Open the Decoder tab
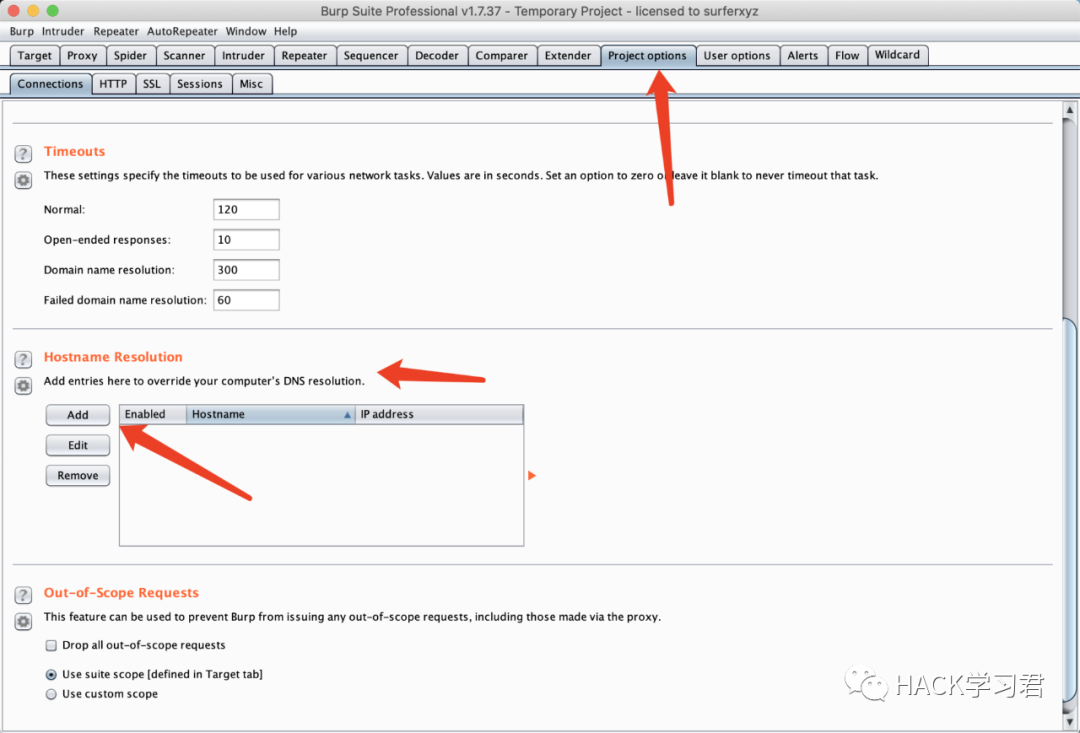This screenshot has width=1080, height=733. click(x=437, y=56)
